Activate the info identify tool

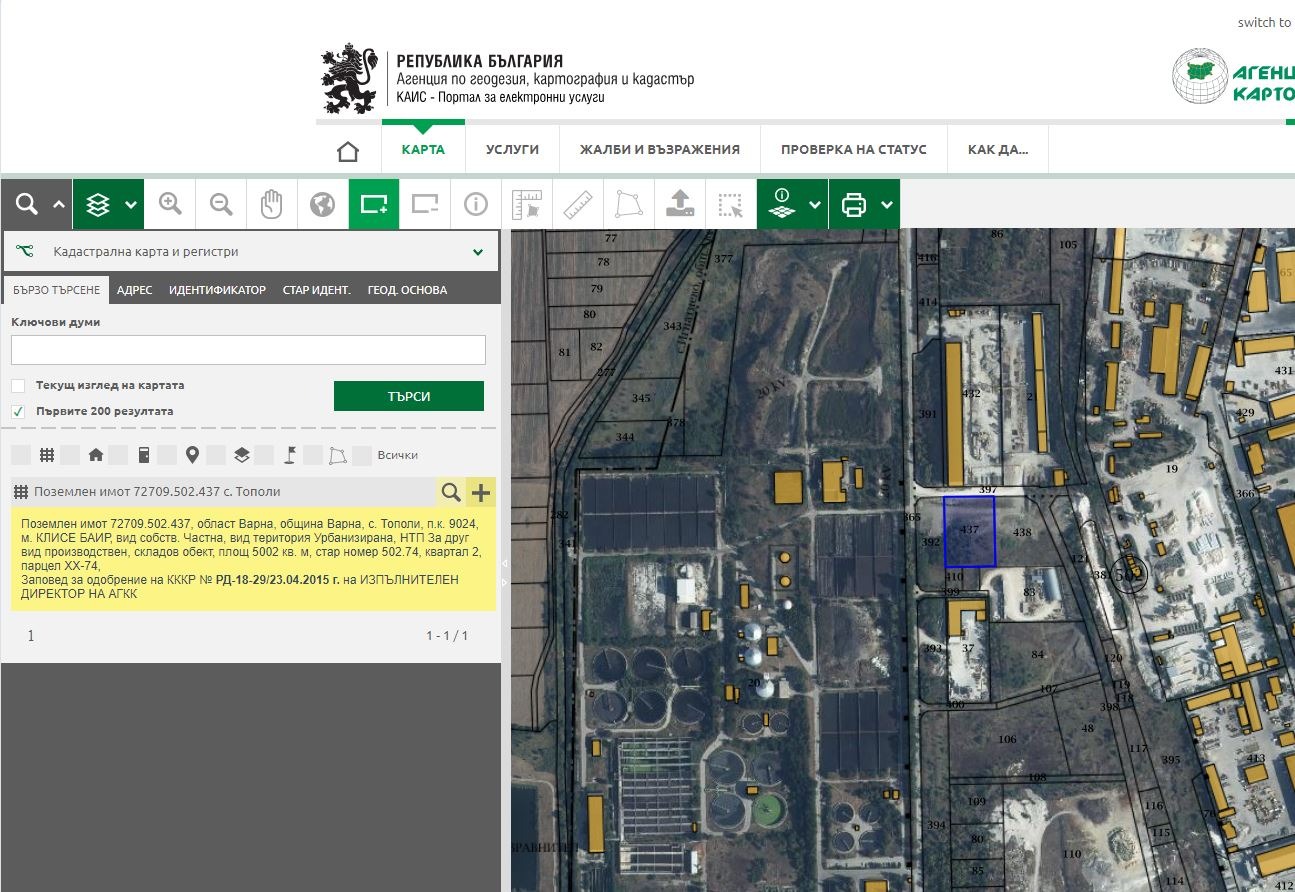tap(475, 204)
